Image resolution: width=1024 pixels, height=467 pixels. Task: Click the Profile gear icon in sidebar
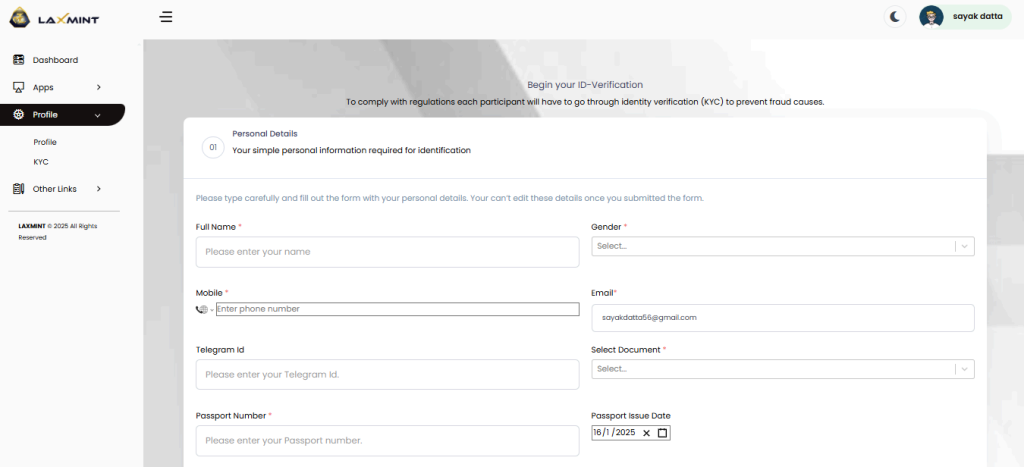click(x=19, y=115)
